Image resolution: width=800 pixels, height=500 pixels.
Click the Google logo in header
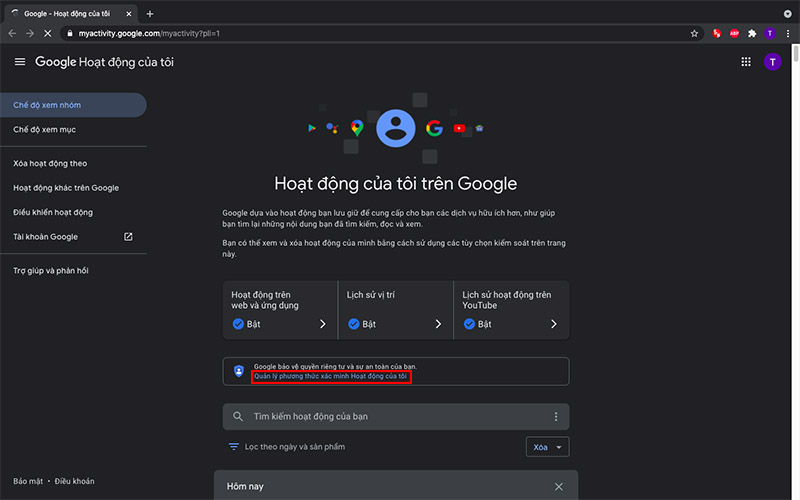click(56, 62)
